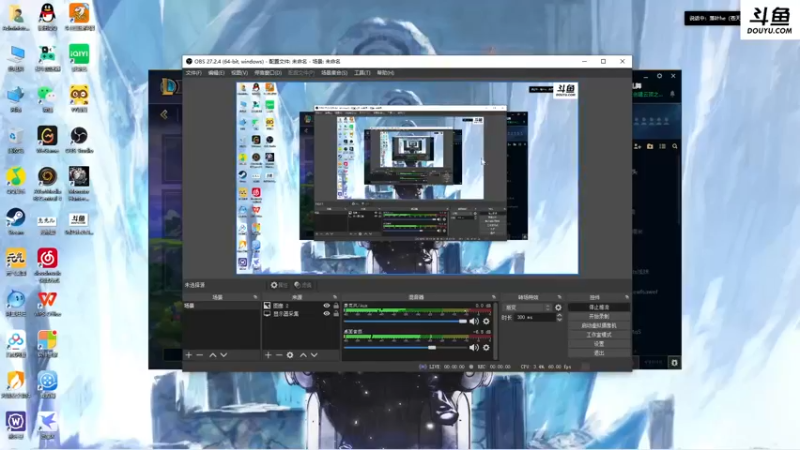This screenshot has width=800, height=450.
Task: Click the search icon in background client
Action: click(x=675, y=146)
